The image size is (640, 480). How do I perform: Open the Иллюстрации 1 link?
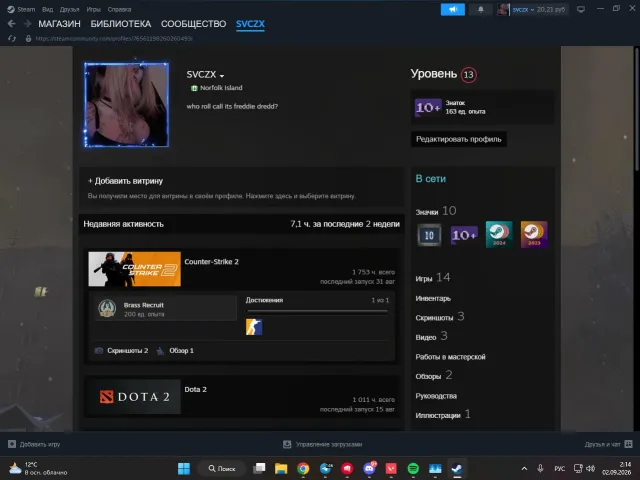coord(443,415)
